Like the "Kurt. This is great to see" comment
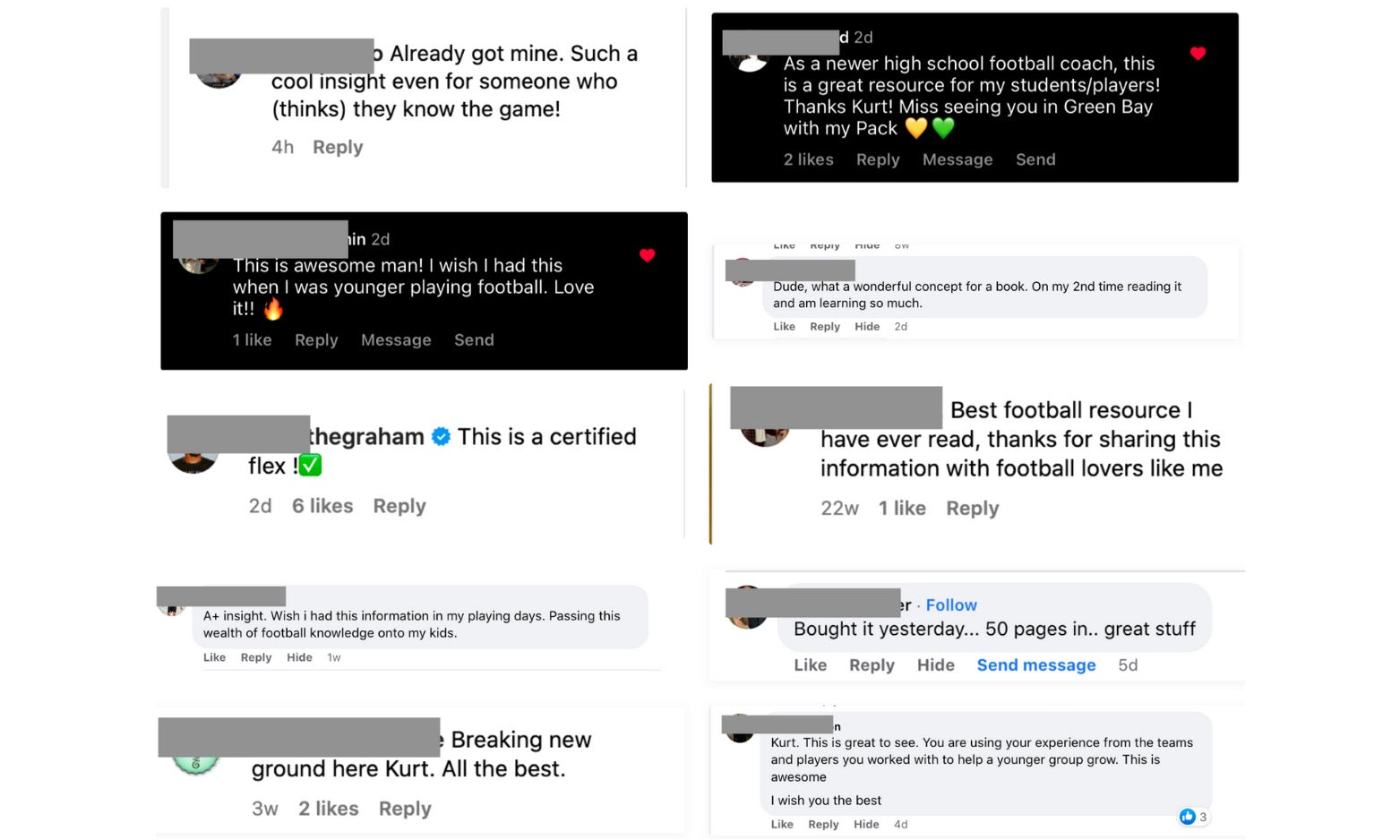Screen dimensions: 1400x840 (x=782, y=824)
